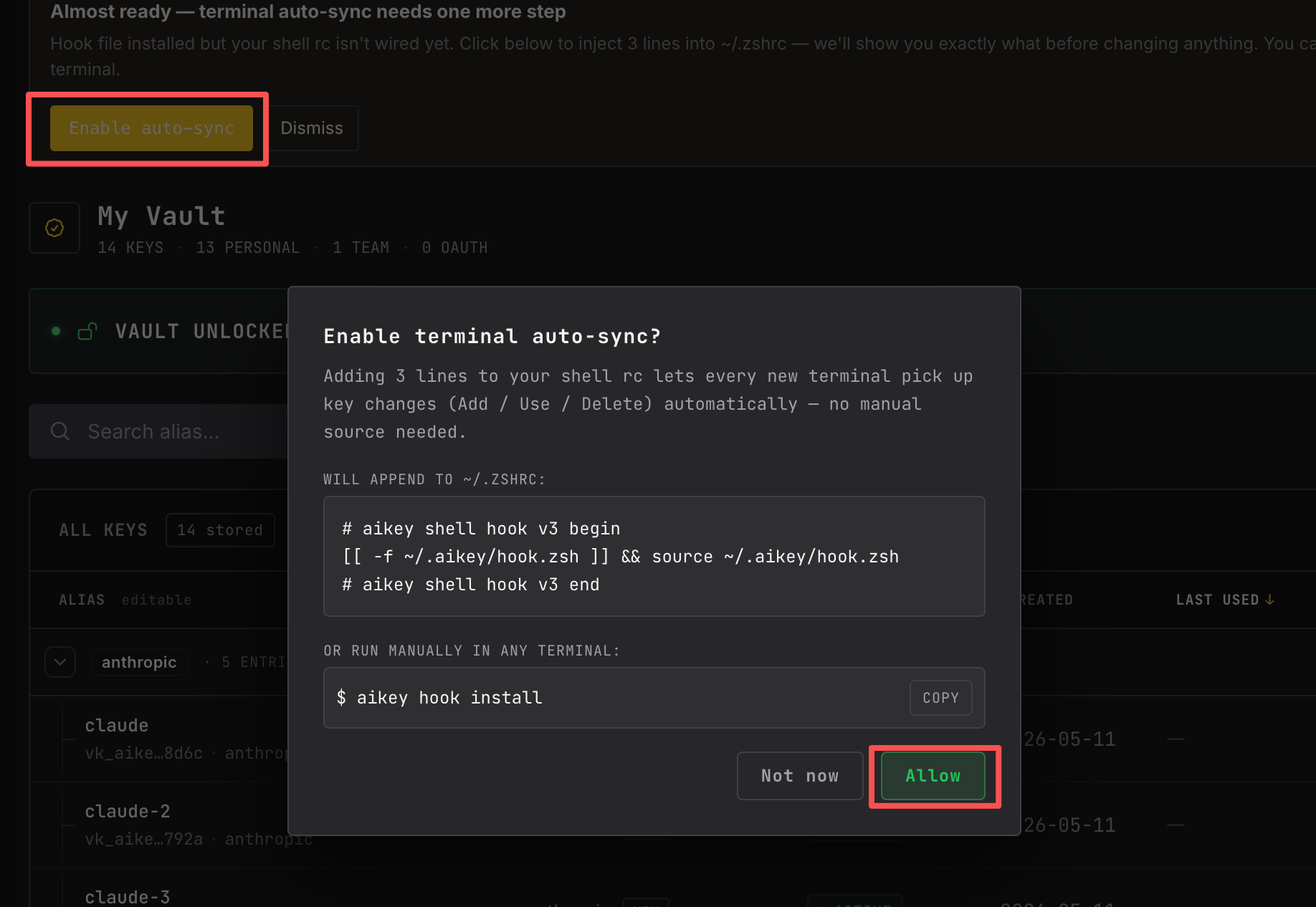Click the ALIAS column header

coord(82,600)
